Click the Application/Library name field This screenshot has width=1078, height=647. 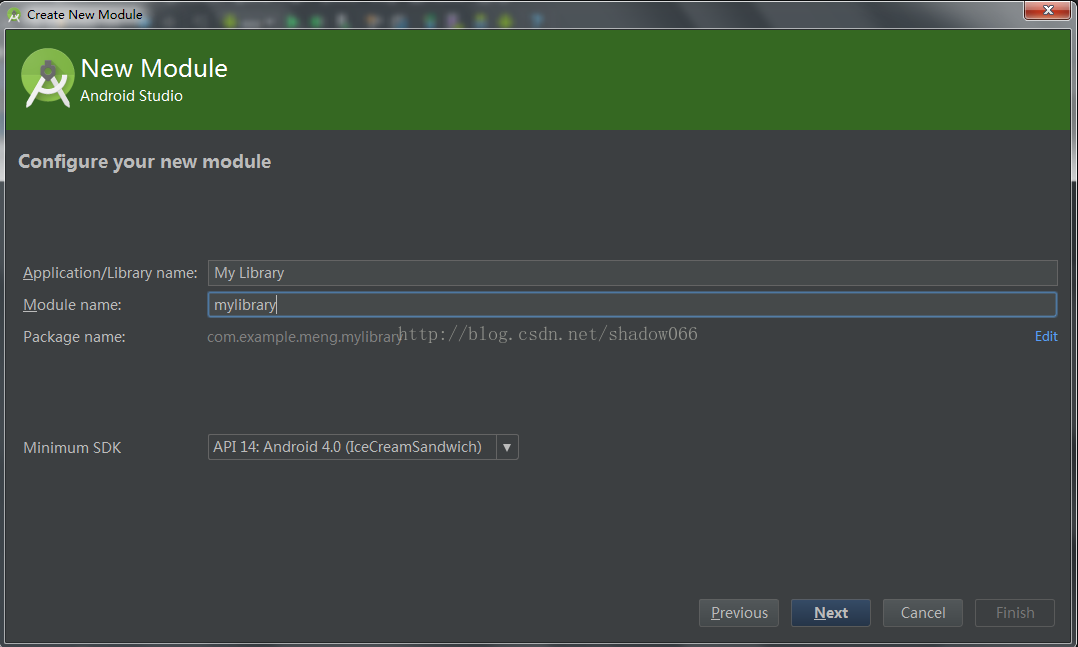[632, 273]
